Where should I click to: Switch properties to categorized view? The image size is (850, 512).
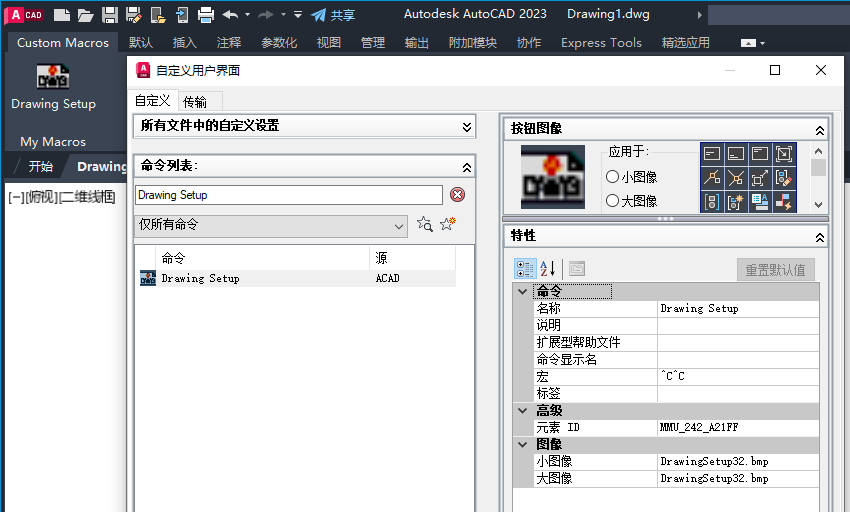pyautogui.click(x=525, y=268)
